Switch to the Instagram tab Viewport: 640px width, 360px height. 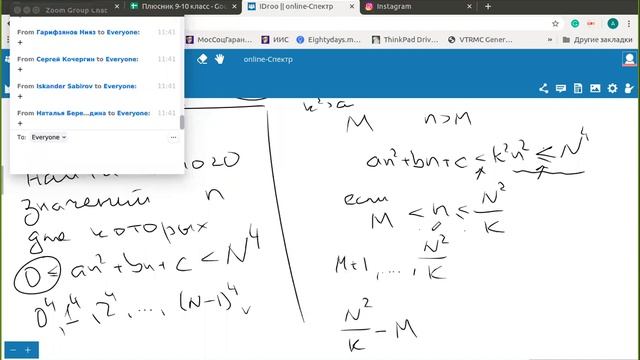(x=418, y=7)
